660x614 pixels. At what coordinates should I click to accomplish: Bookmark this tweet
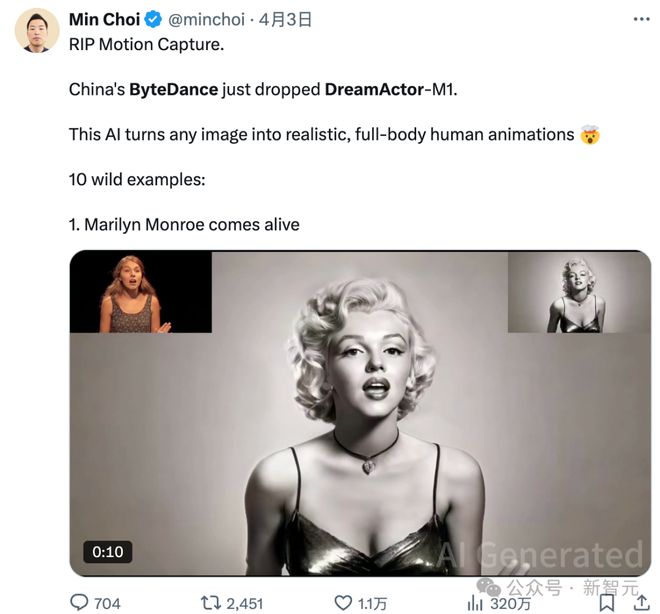607,602
